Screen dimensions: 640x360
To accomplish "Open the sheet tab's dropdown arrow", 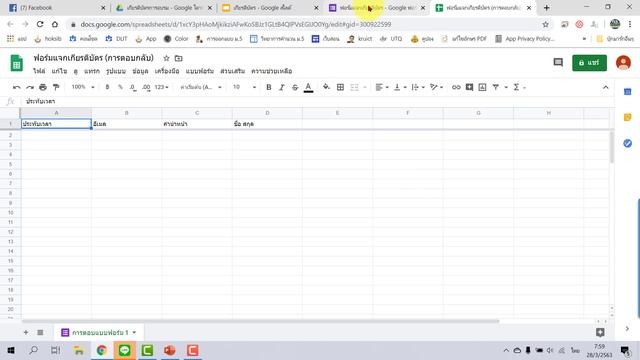I will click(134, 332).
